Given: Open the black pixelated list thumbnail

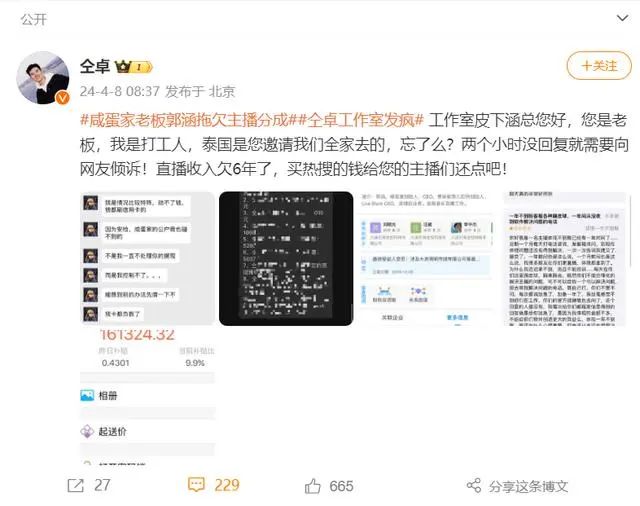Looking at the screenshot, I should [286, 258].
